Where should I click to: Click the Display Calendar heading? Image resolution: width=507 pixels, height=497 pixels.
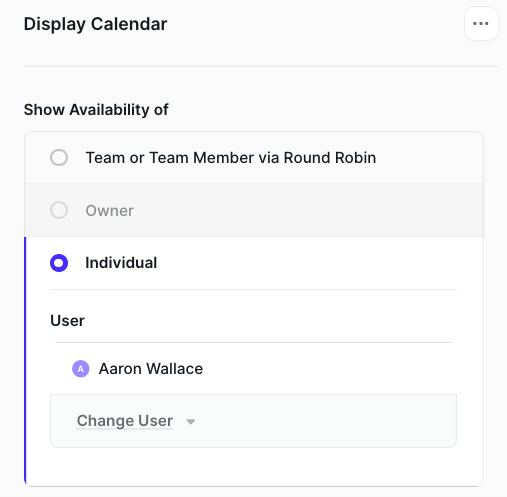pos(95,24)
